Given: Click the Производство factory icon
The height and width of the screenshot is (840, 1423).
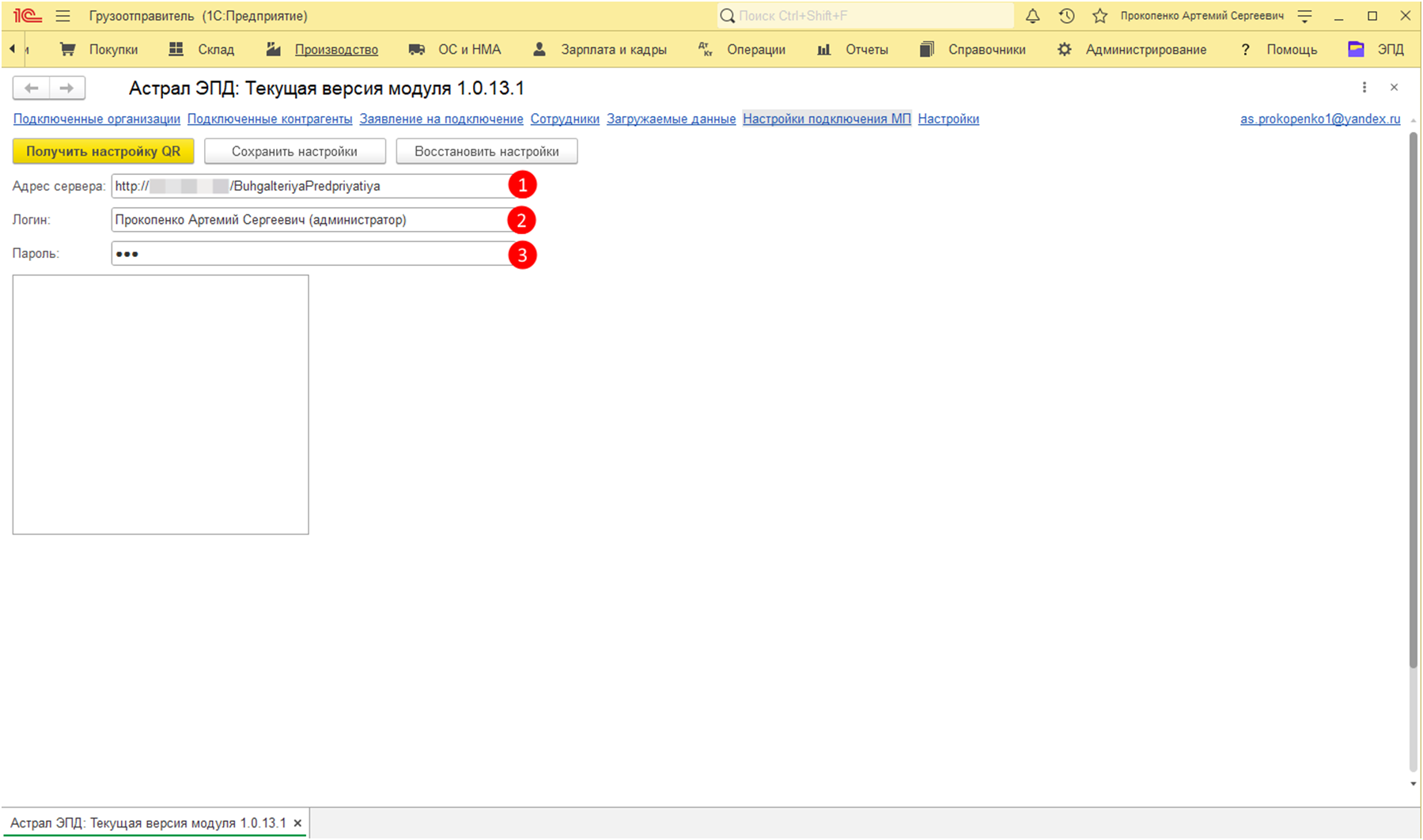Looking at the screenshot, I should tap(274, 49).
